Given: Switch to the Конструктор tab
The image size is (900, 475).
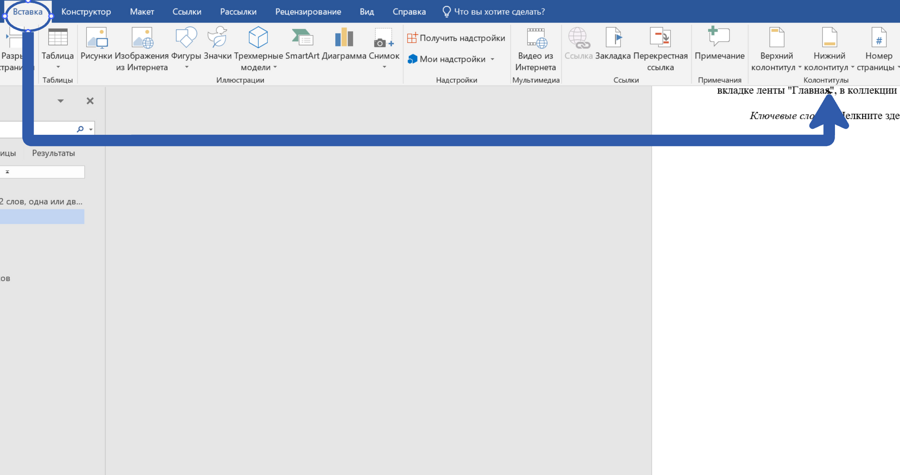Looking at the screenshot, I should click(x=86, y=11).
